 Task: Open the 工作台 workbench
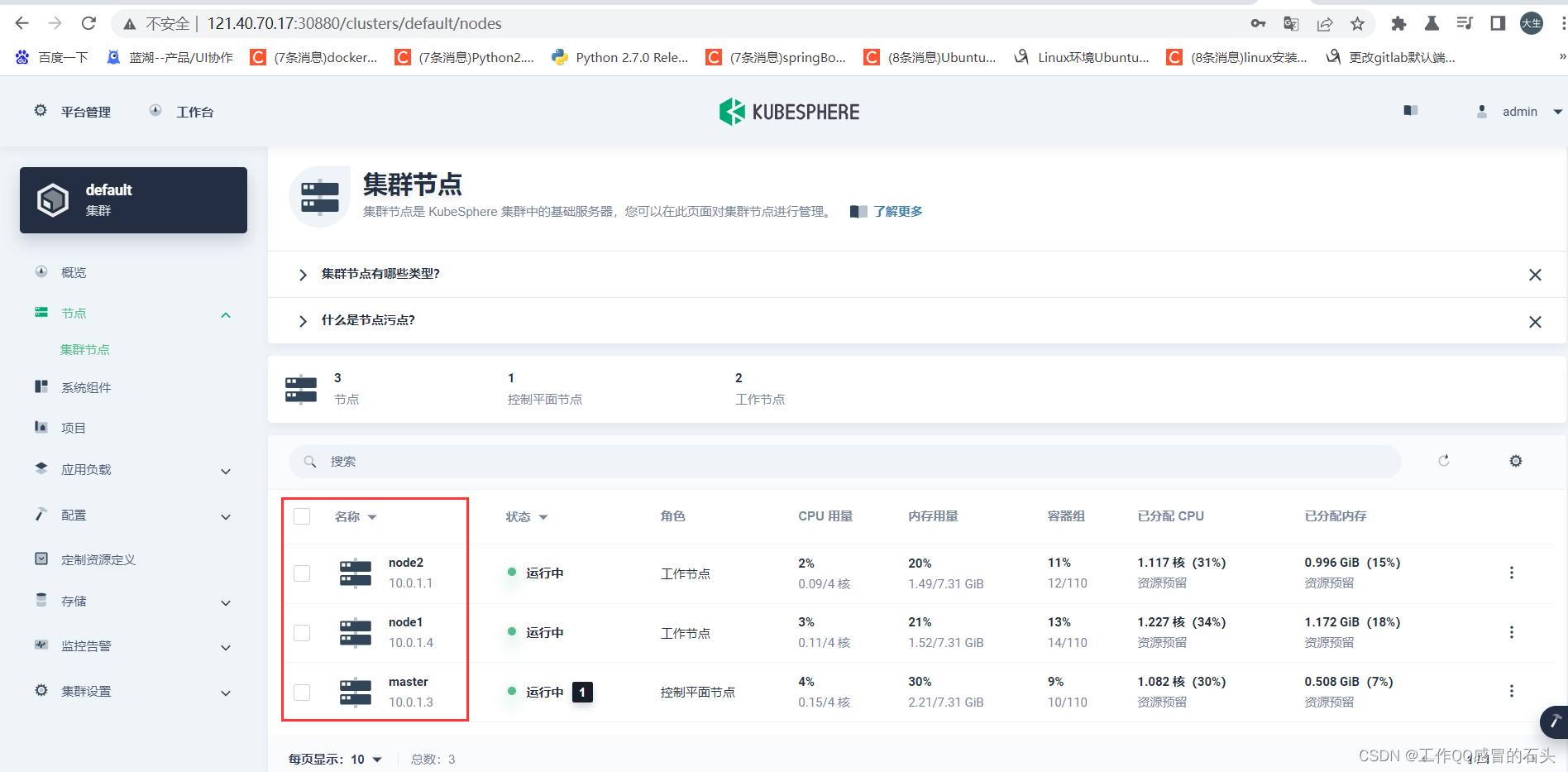coord(182,112)
